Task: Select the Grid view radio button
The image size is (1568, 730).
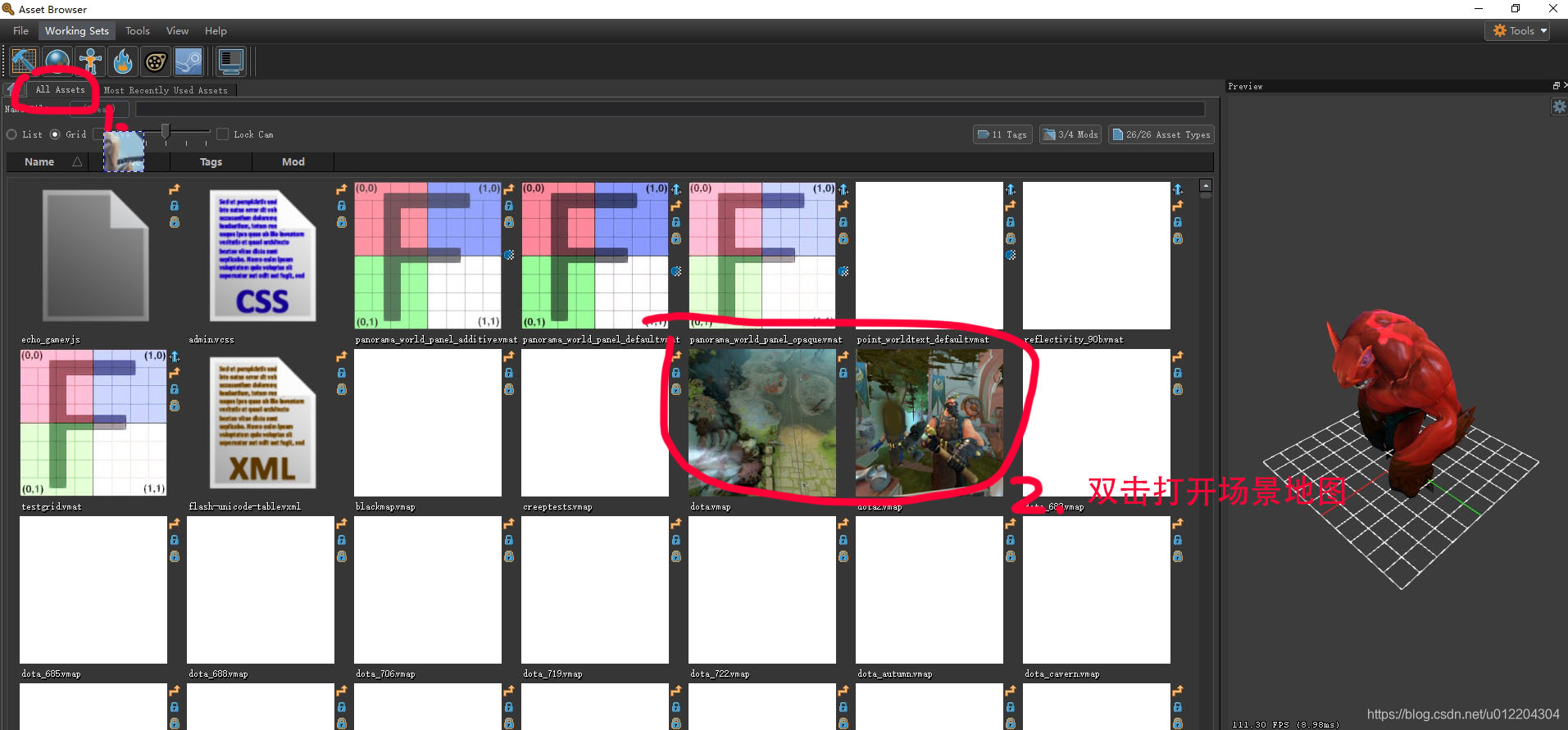Action: click(x=55, y=134)
